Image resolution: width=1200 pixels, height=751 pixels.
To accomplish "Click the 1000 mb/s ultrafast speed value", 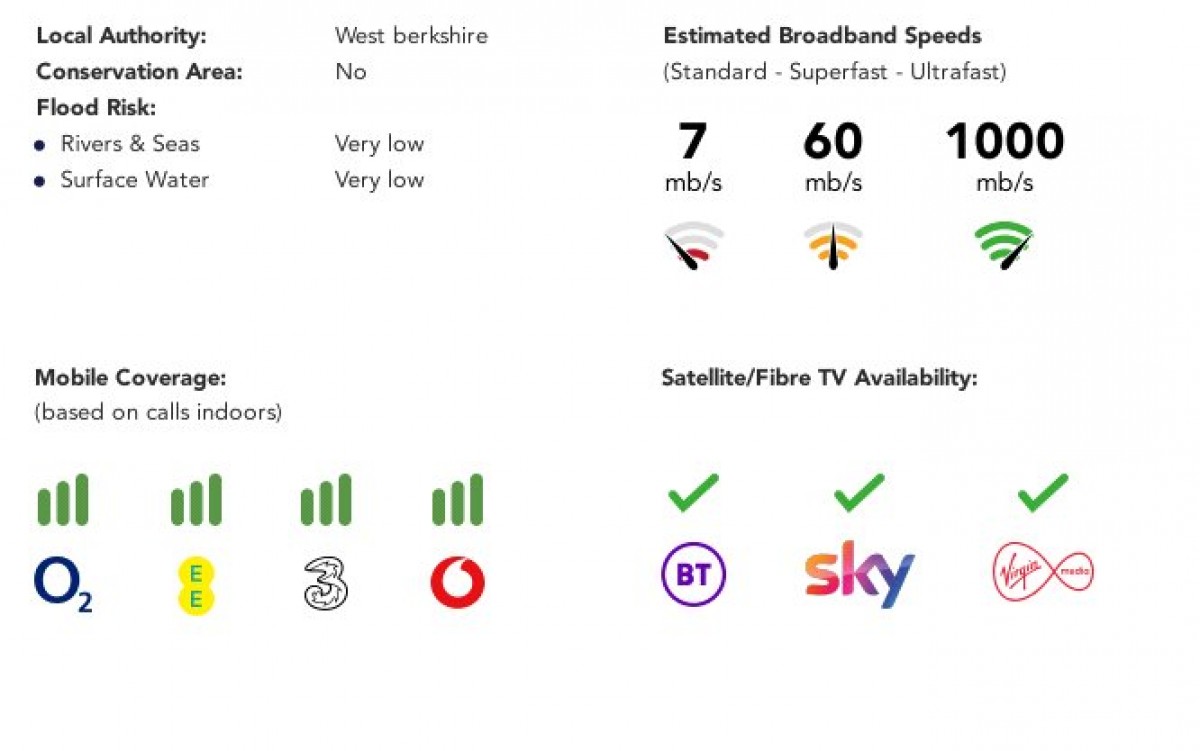I will coord(1004,142).
